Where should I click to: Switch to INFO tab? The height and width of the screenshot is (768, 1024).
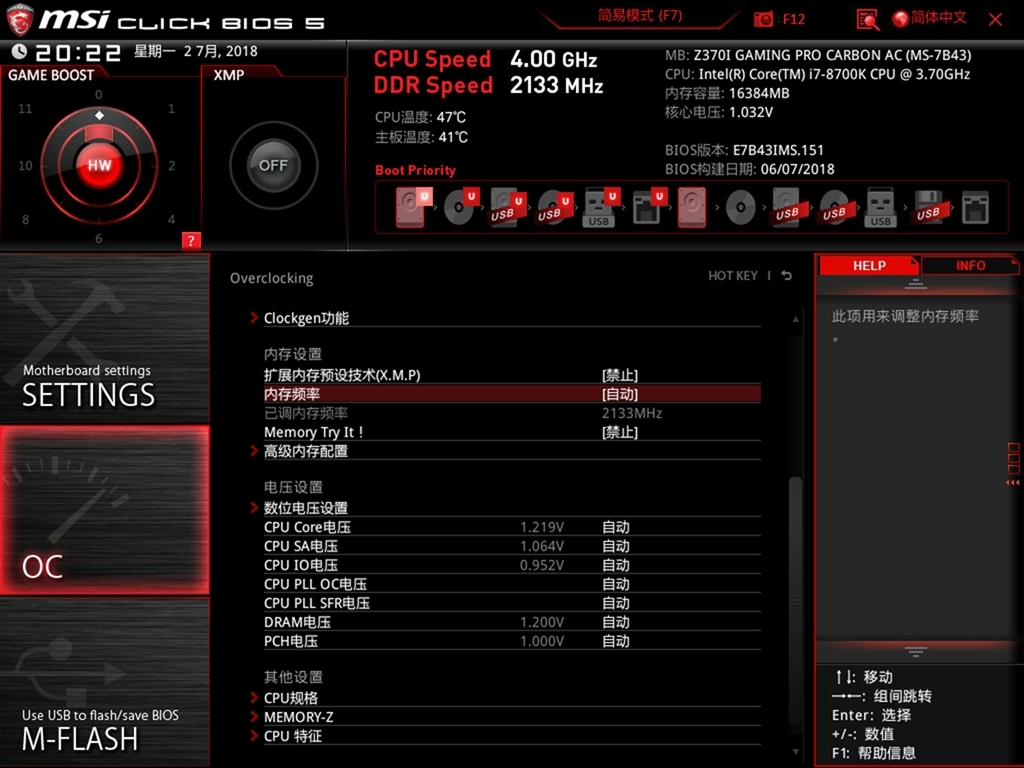coord(970,265)
